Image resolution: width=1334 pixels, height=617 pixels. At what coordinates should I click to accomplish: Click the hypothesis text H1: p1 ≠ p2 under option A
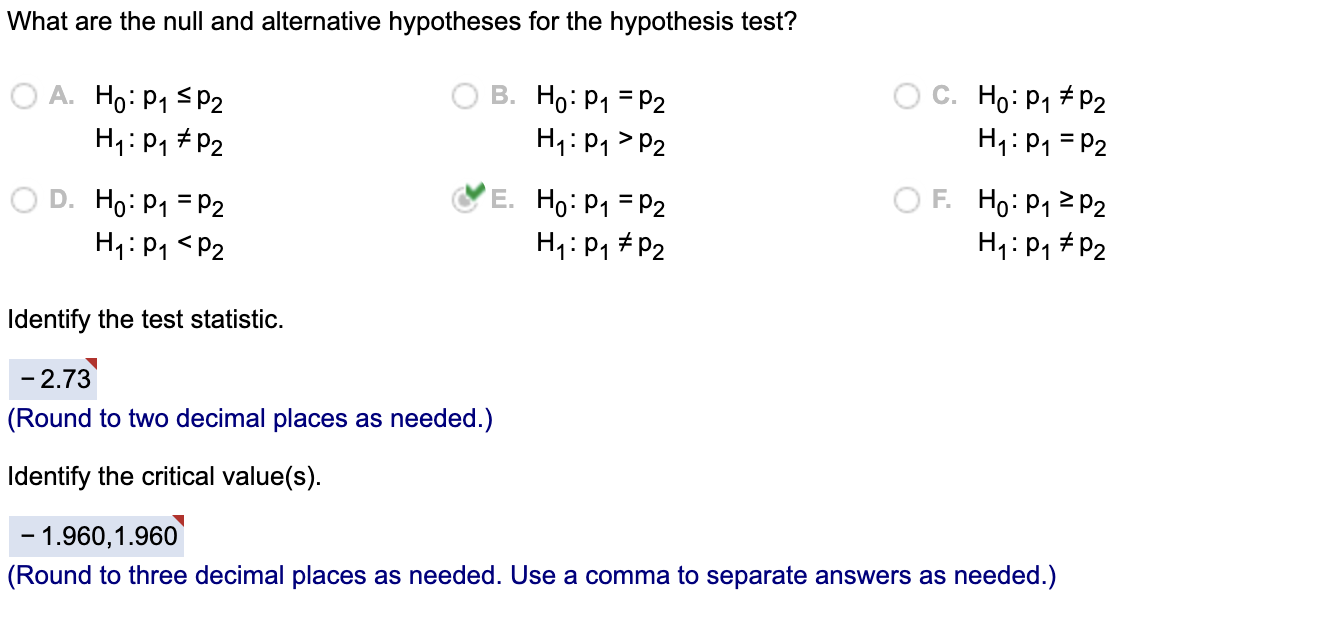[158, 141]
